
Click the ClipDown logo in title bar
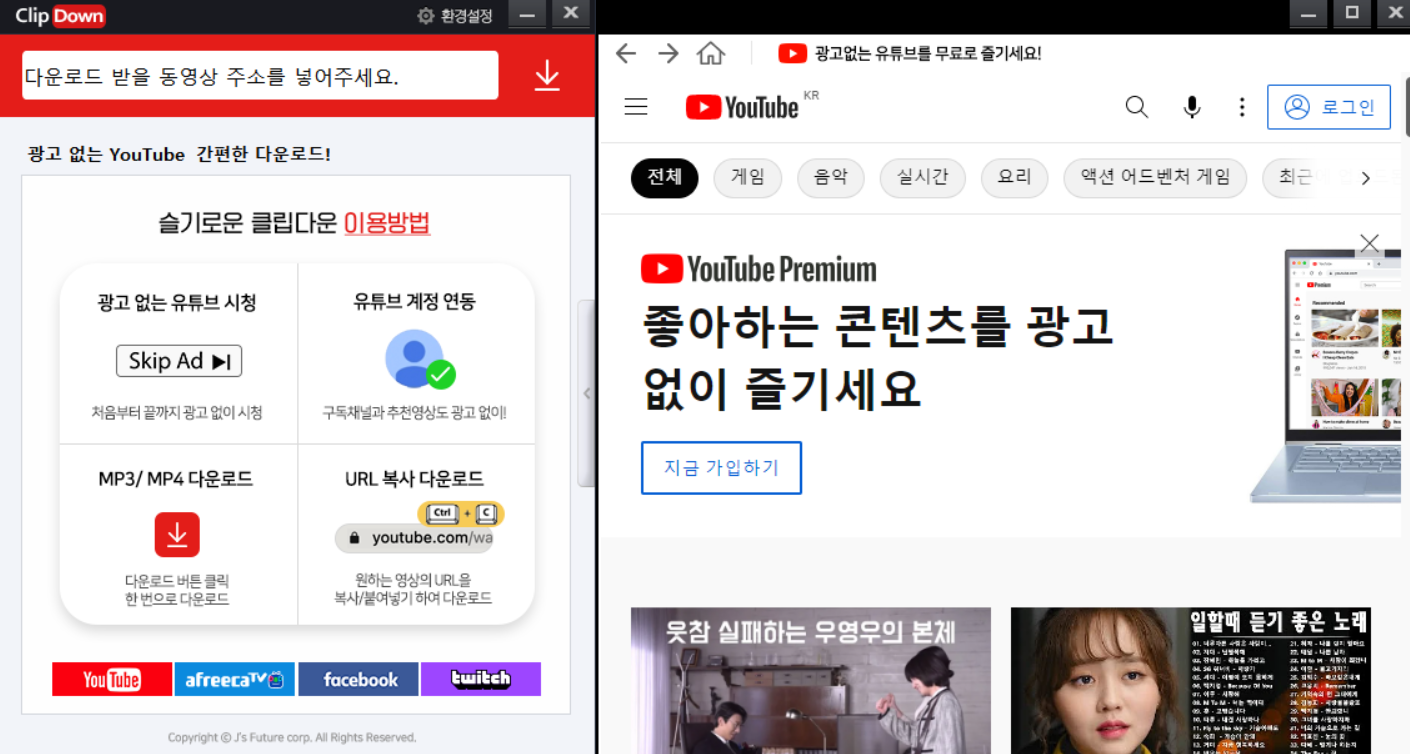point(60,16)
